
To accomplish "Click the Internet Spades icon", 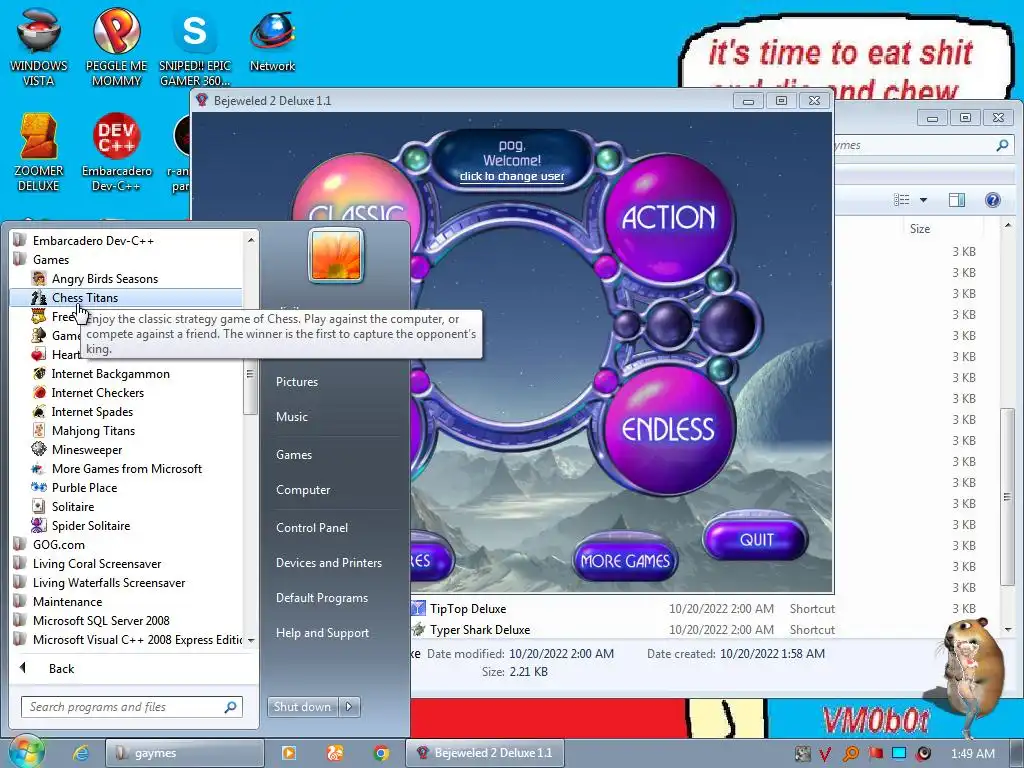I will pos(39,411).
